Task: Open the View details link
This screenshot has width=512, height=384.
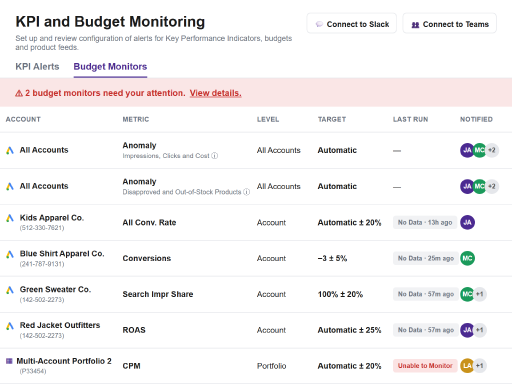Action: pos(216,93)
